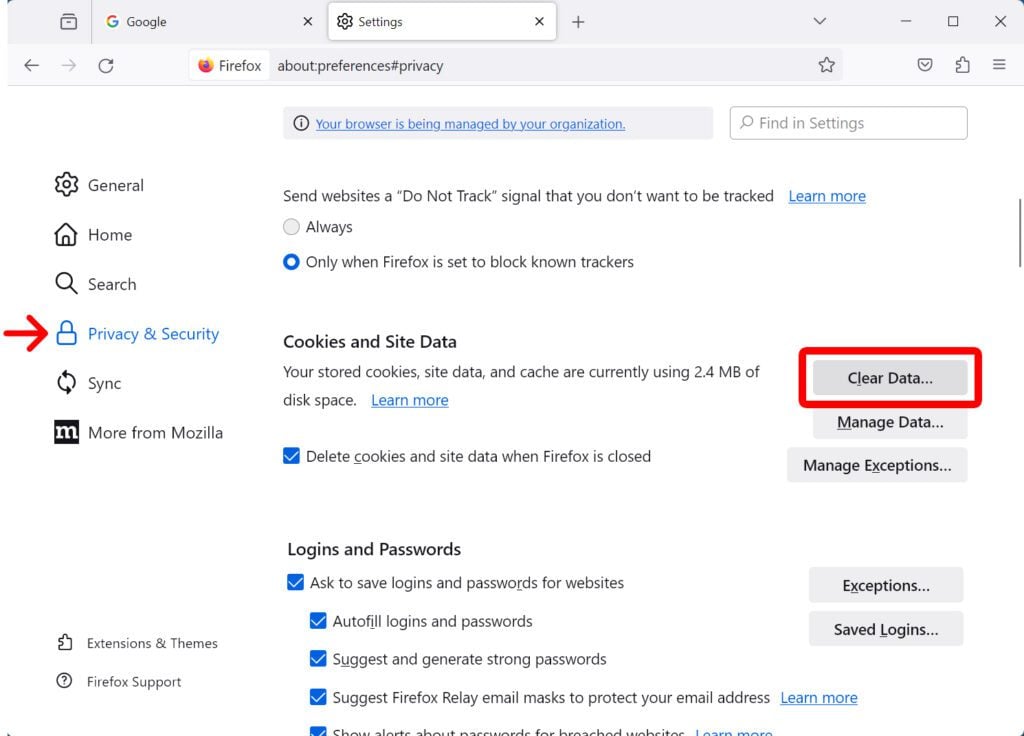Screen dimensions: 1024x736
Task: Select the Search settings section
Action: [x=111, y=284]
